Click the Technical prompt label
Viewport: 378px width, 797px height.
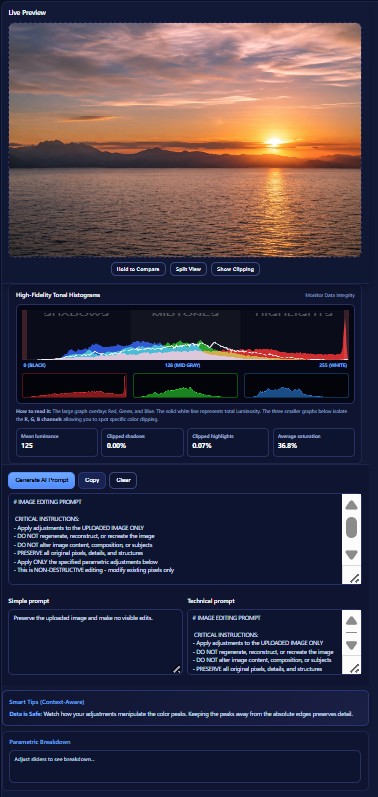coord(211,601)
